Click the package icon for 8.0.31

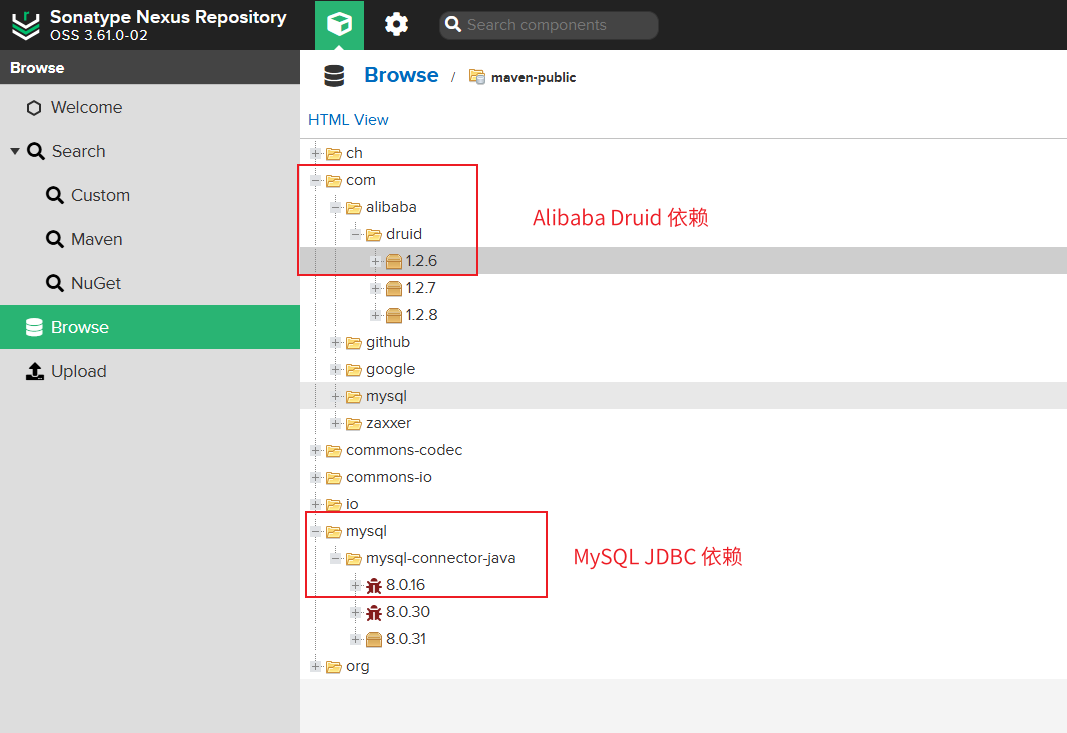(374, 639)
